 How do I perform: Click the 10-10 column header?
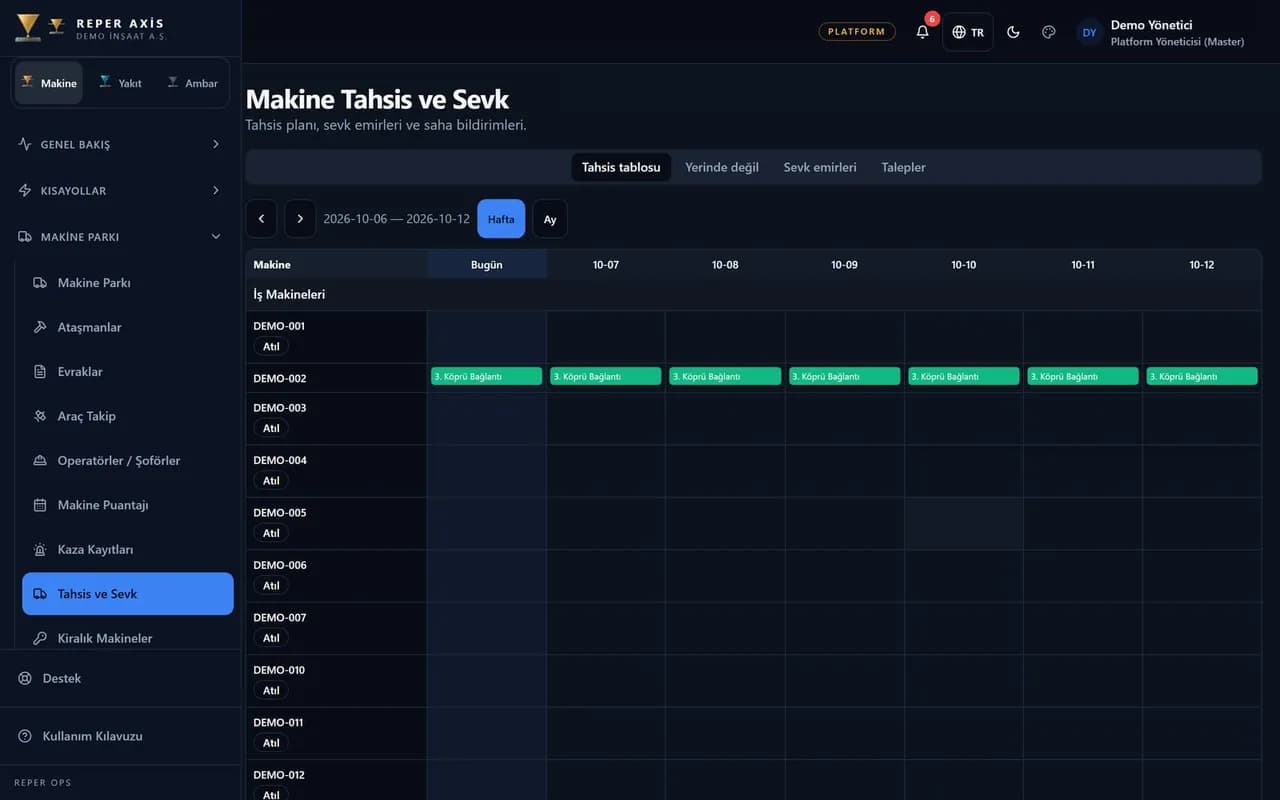[x=964, y=265]
